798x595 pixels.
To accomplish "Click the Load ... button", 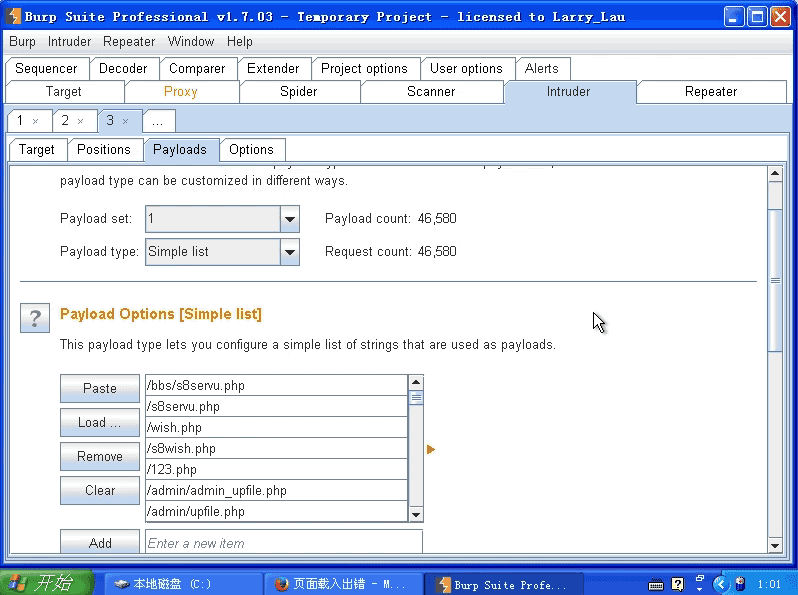I will click(100, 422).
